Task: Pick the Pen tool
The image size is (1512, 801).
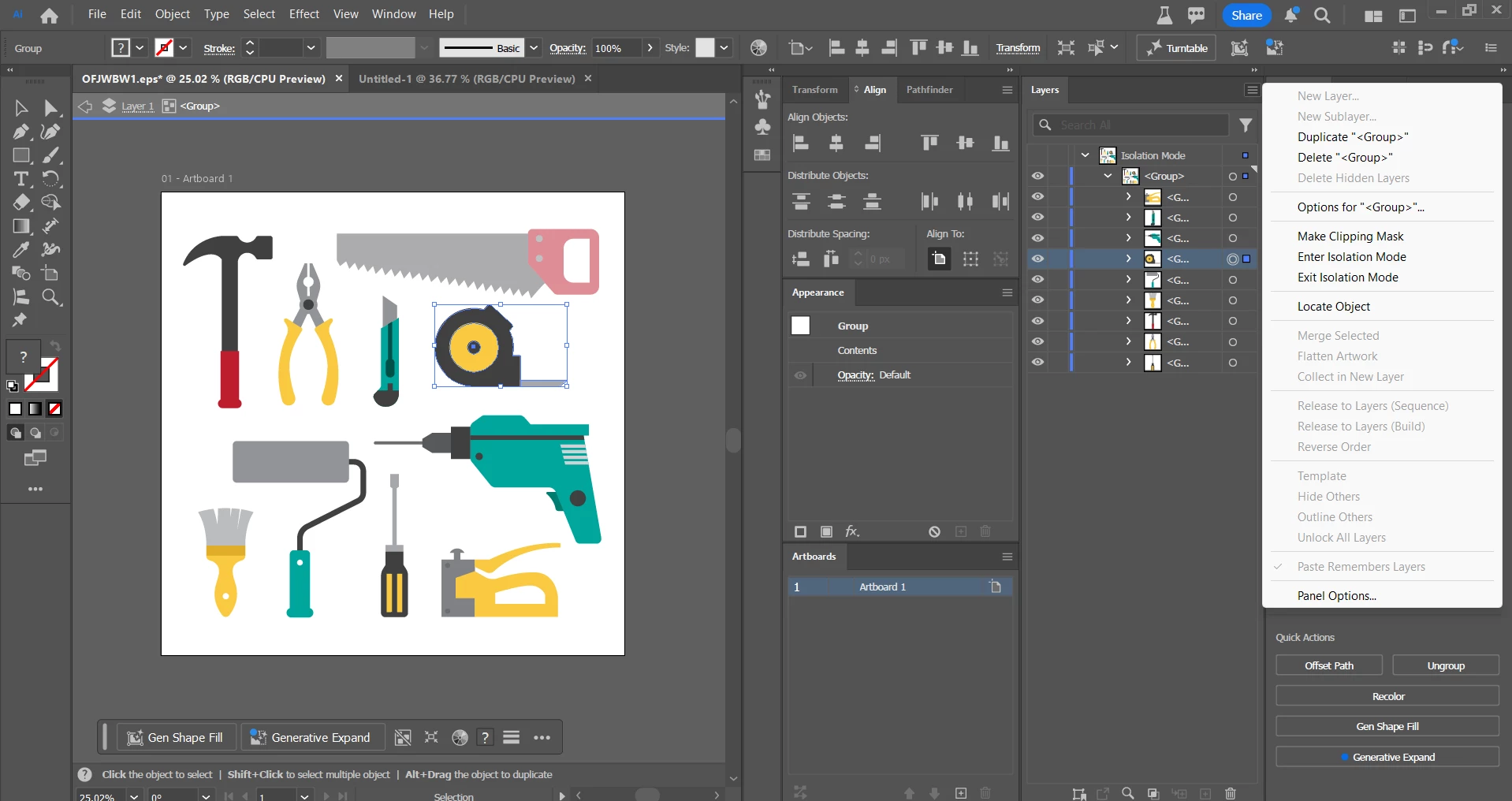Action: tap(20, 132)
